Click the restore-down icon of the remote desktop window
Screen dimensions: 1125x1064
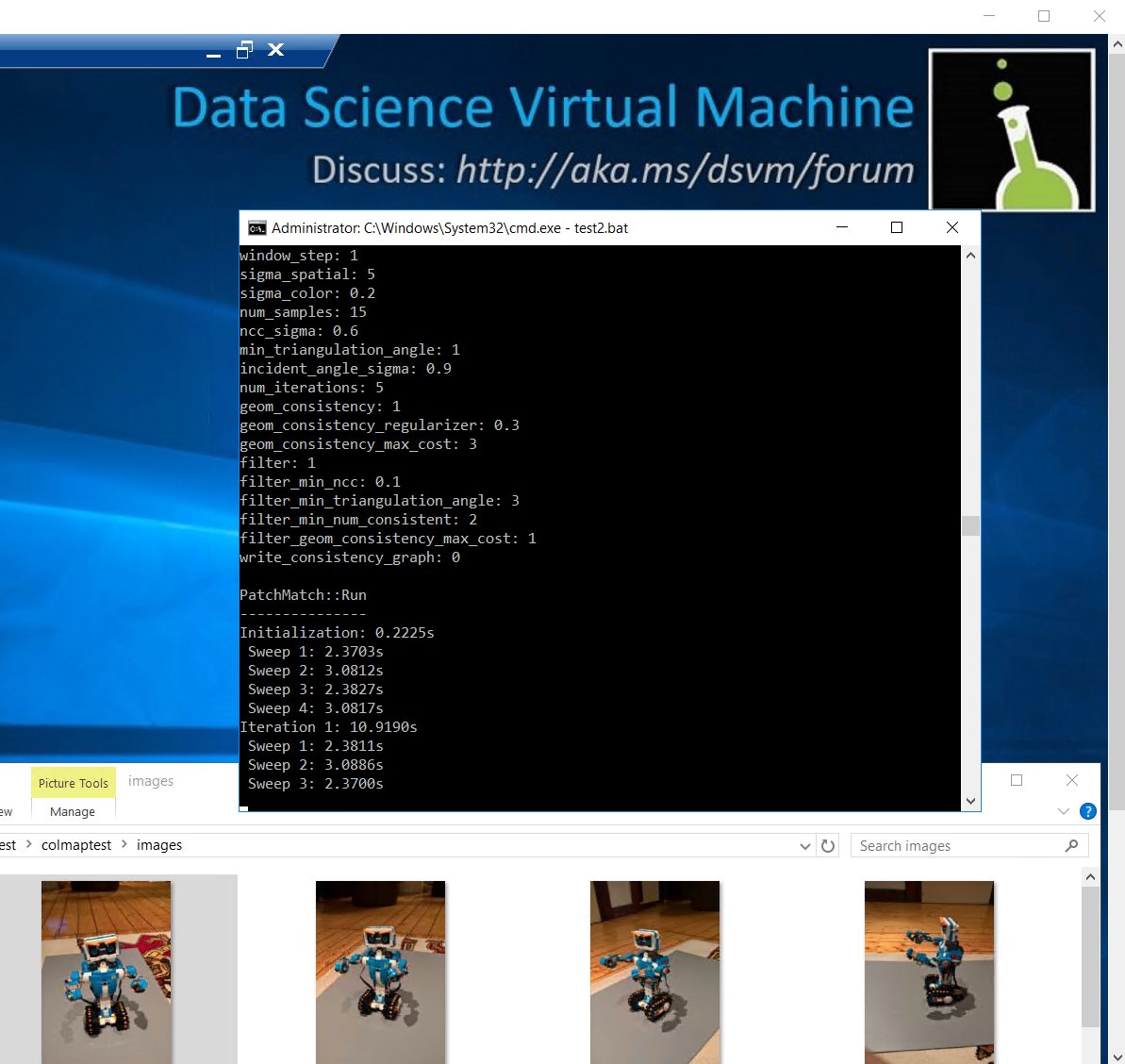[x=244, y=50]
